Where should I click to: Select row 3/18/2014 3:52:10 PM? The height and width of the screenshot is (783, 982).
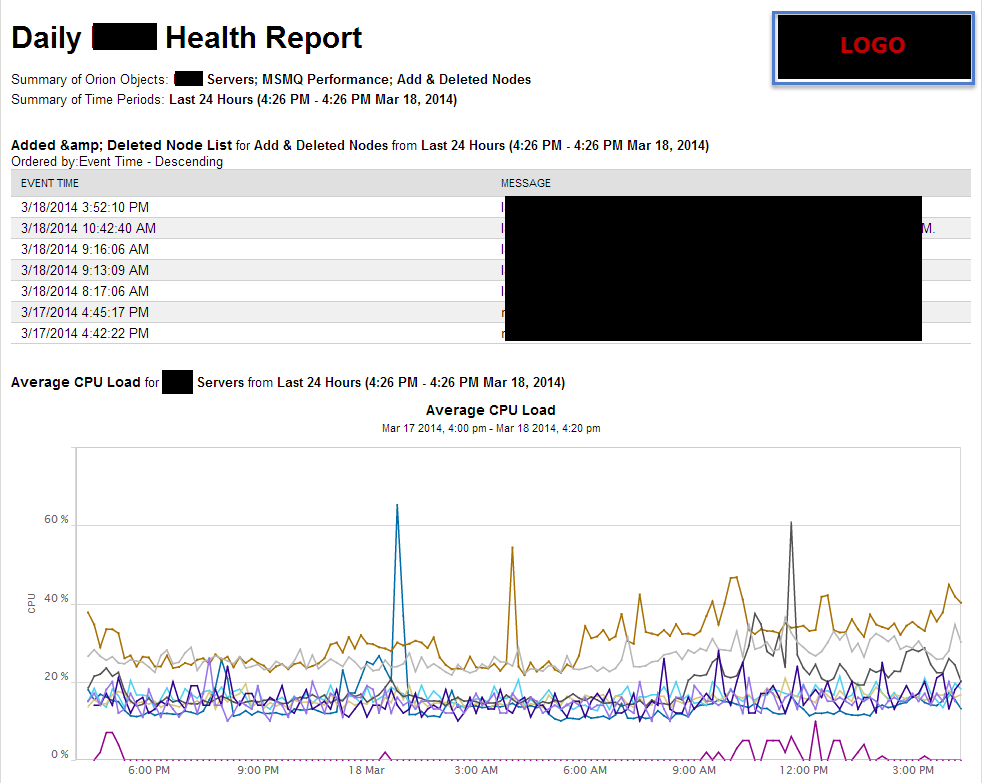(x=490, y=207)
